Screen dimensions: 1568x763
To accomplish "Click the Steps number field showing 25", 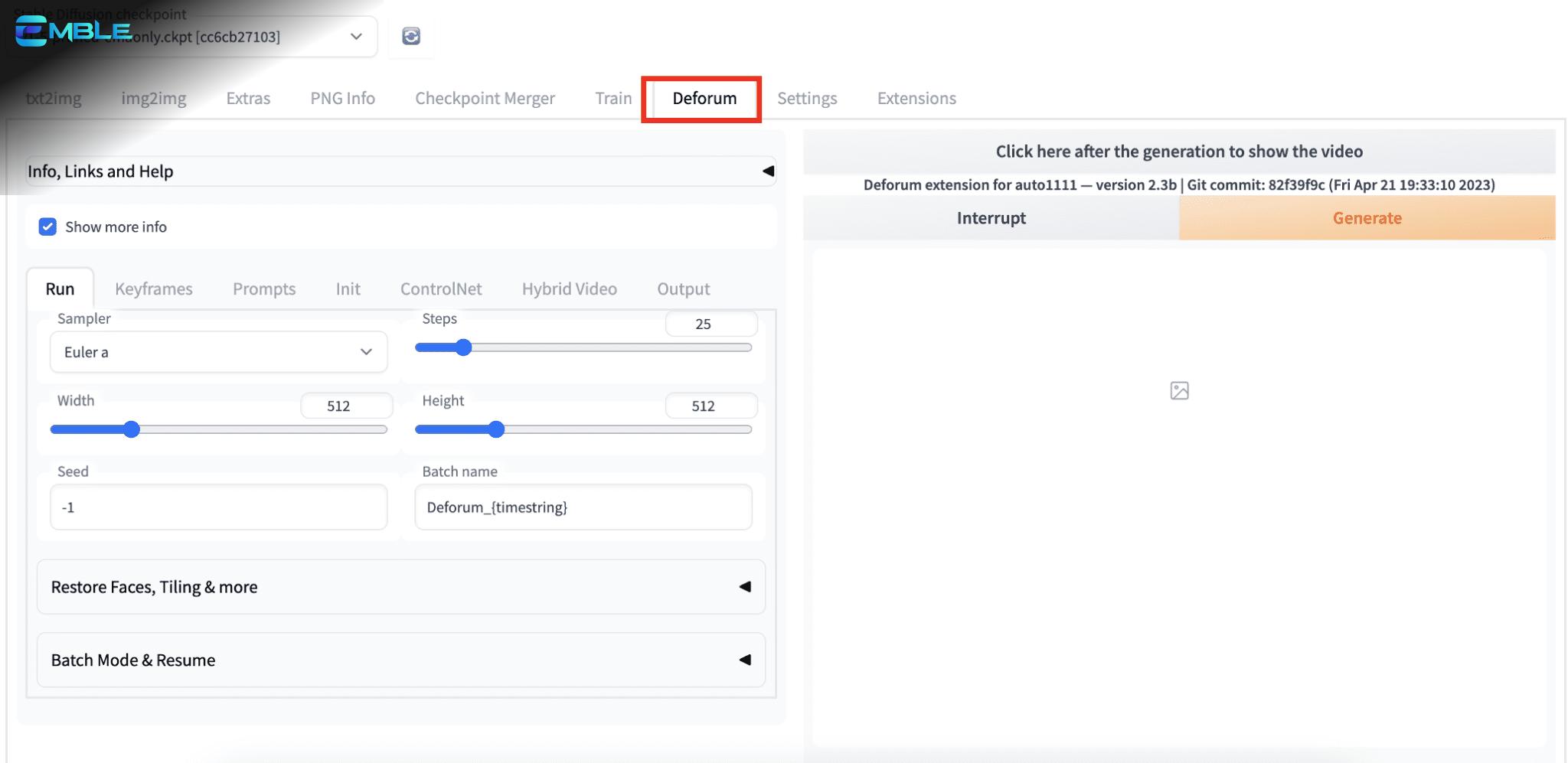I will 711,324.
